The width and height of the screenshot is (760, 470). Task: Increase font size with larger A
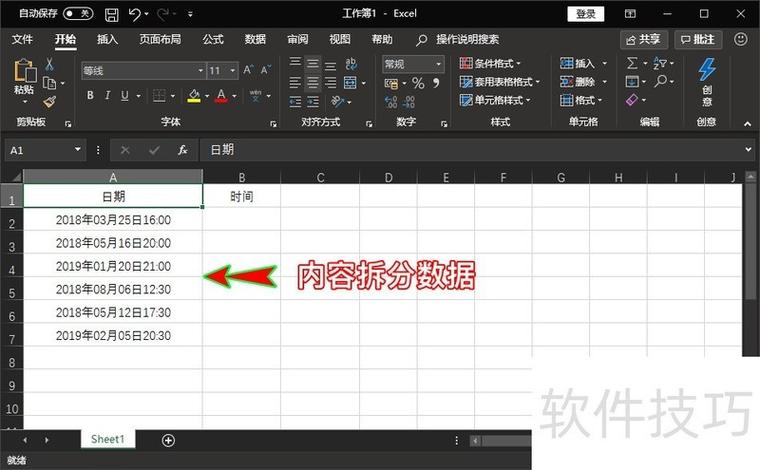click(x=248, y=70)
